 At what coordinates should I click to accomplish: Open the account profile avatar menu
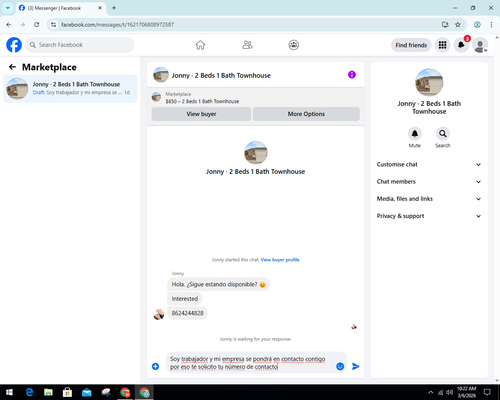pyautogui.click(x=480, y=45)
